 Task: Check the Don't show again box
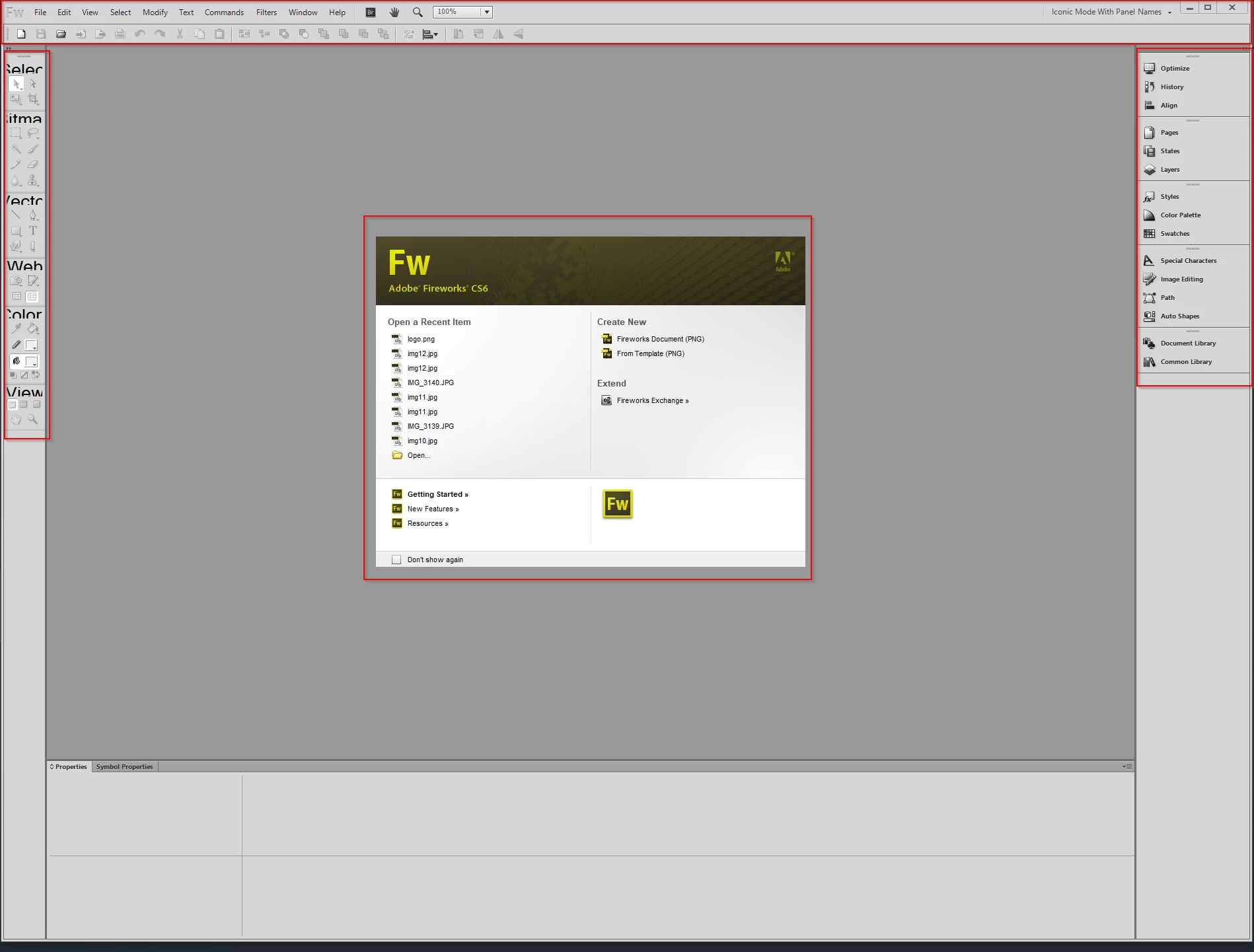pos(396,560)
